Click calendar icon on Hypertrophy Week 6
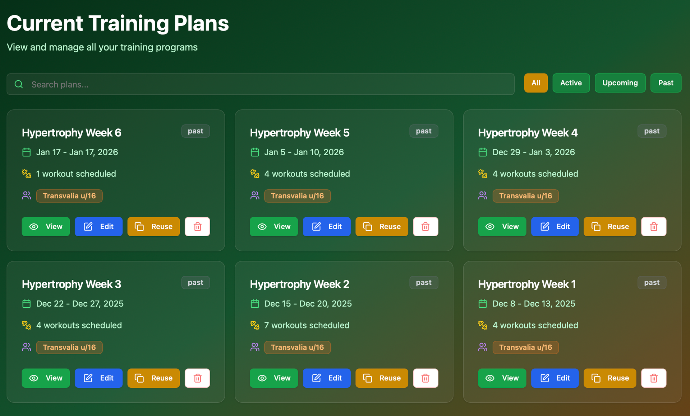The height and width of the screenshot is (416, 690). coord(27,152)
